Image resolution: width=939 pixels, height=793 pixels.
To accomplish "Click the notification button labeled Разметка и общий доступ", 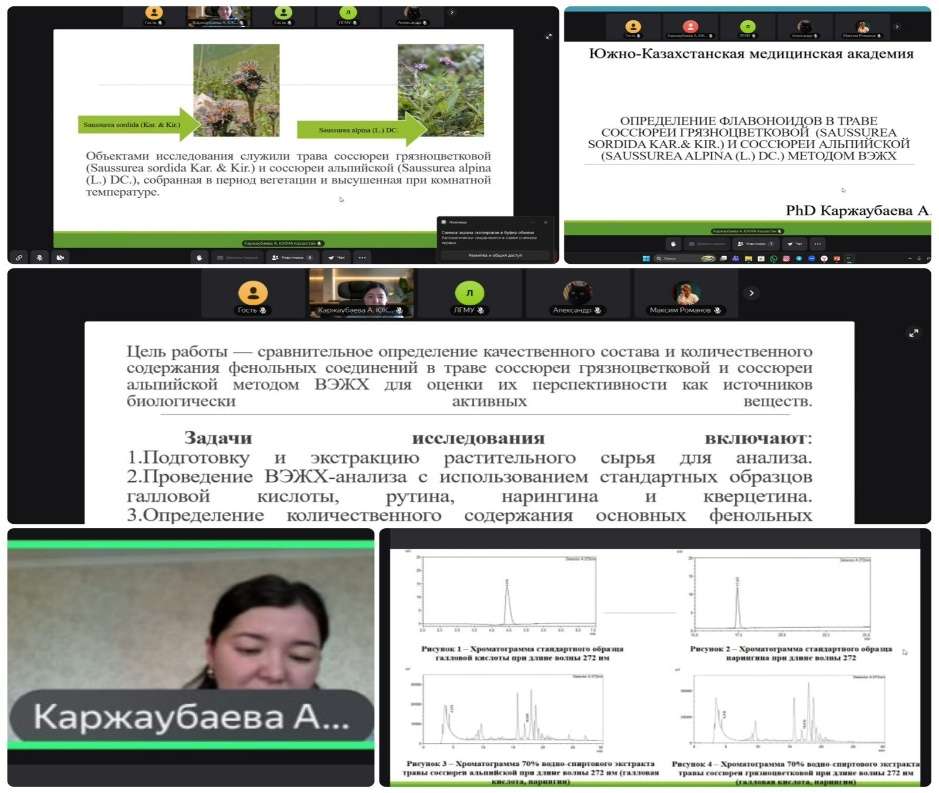I will 494,255.
